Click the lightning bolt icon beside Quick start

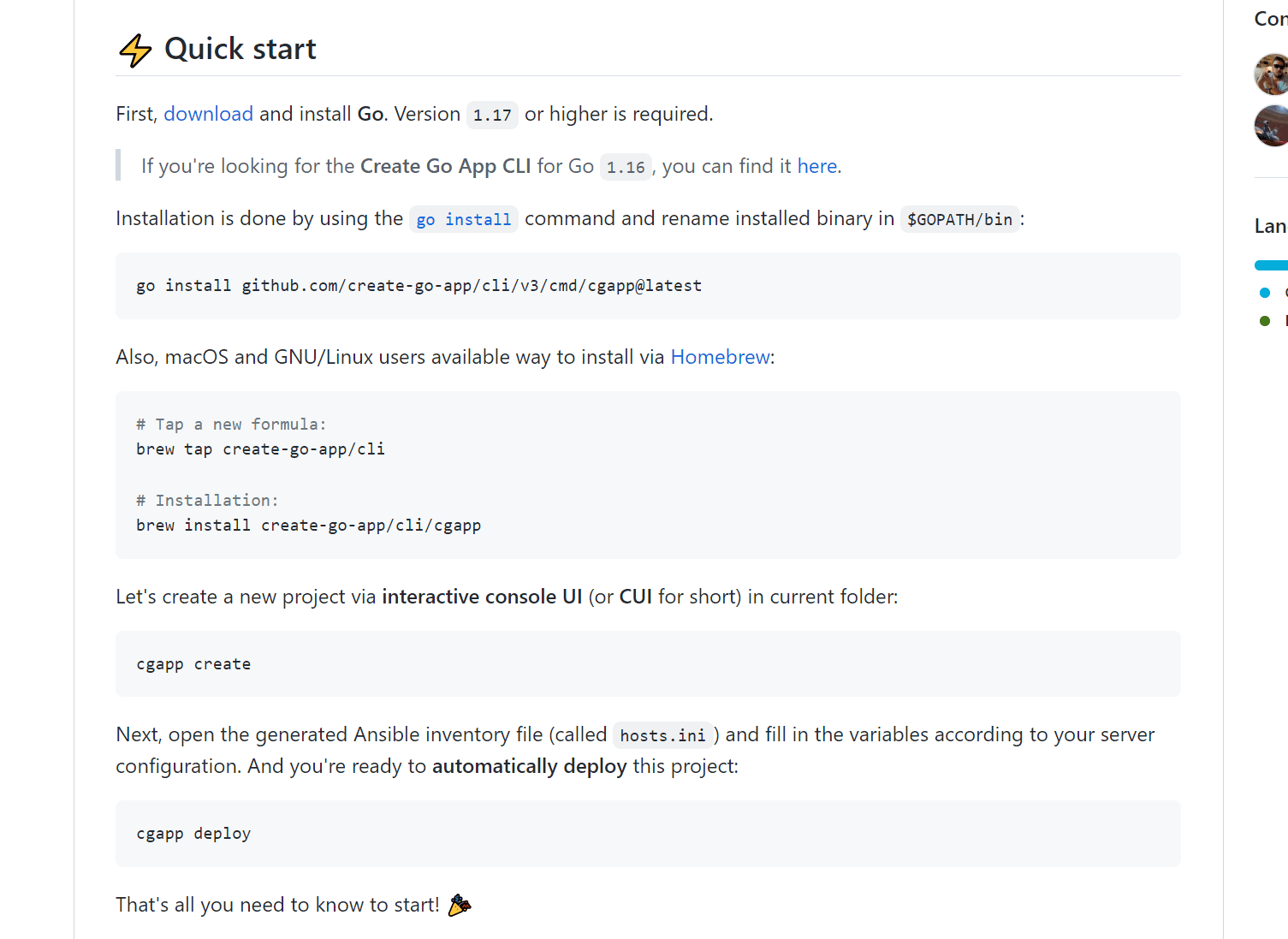pyautogui.click(x=134, y=51)
